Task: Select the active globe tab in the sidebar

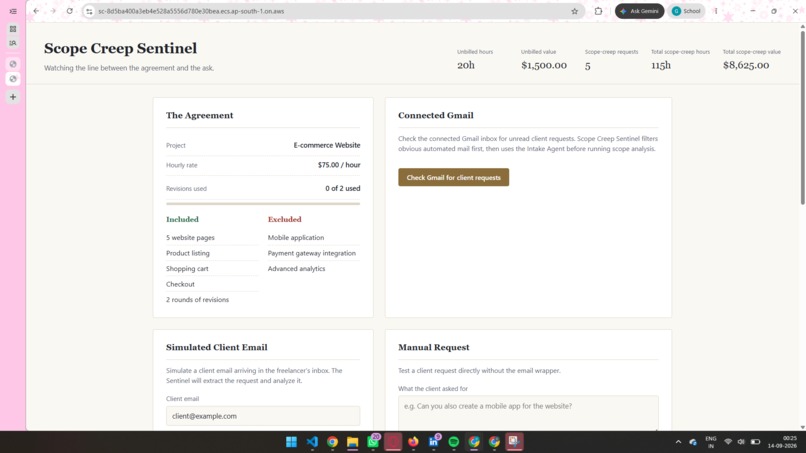Action: [13, 79]
